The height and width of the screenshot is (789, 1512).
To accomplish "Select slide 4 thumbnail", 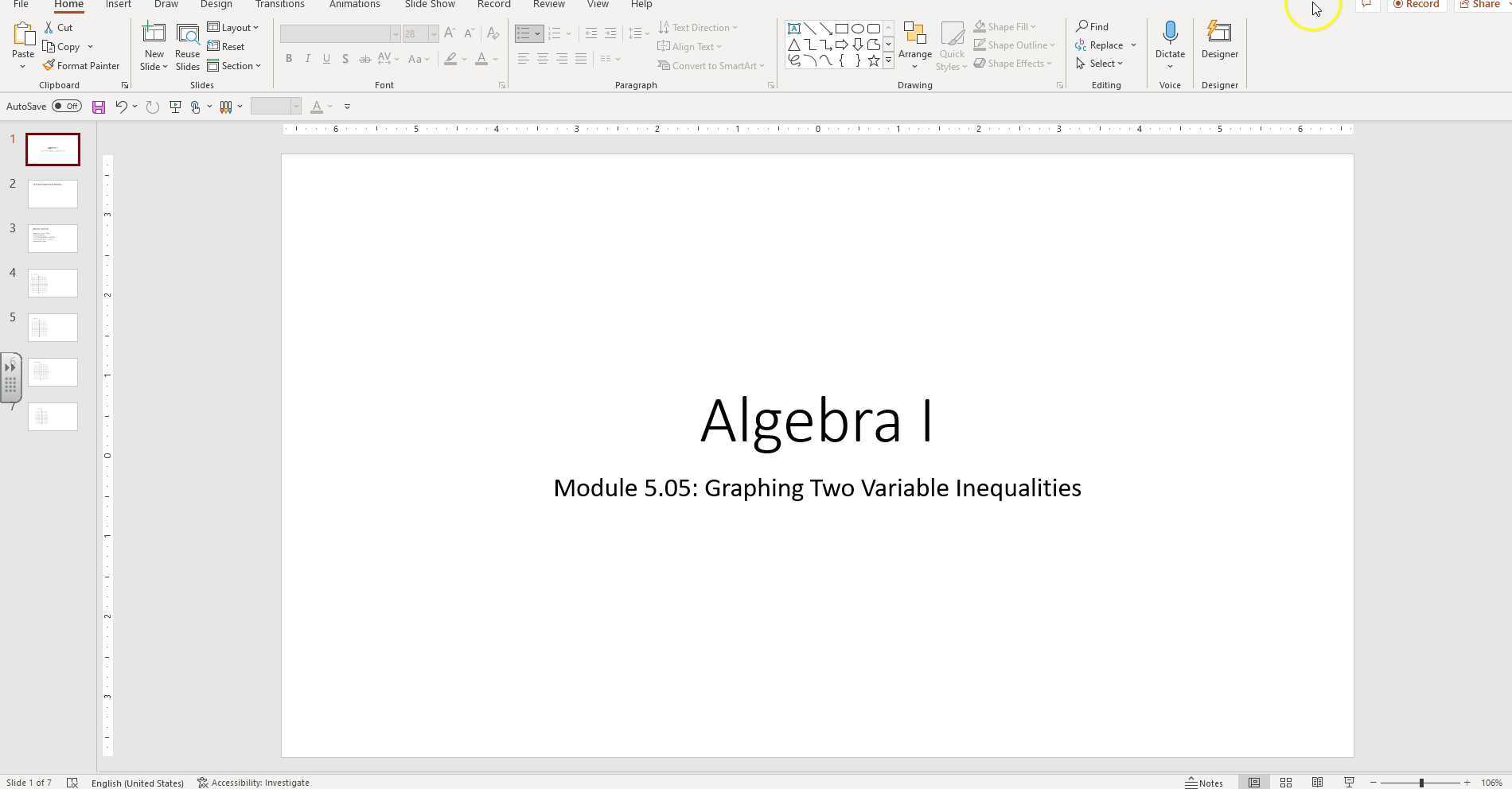I will 53,283.
